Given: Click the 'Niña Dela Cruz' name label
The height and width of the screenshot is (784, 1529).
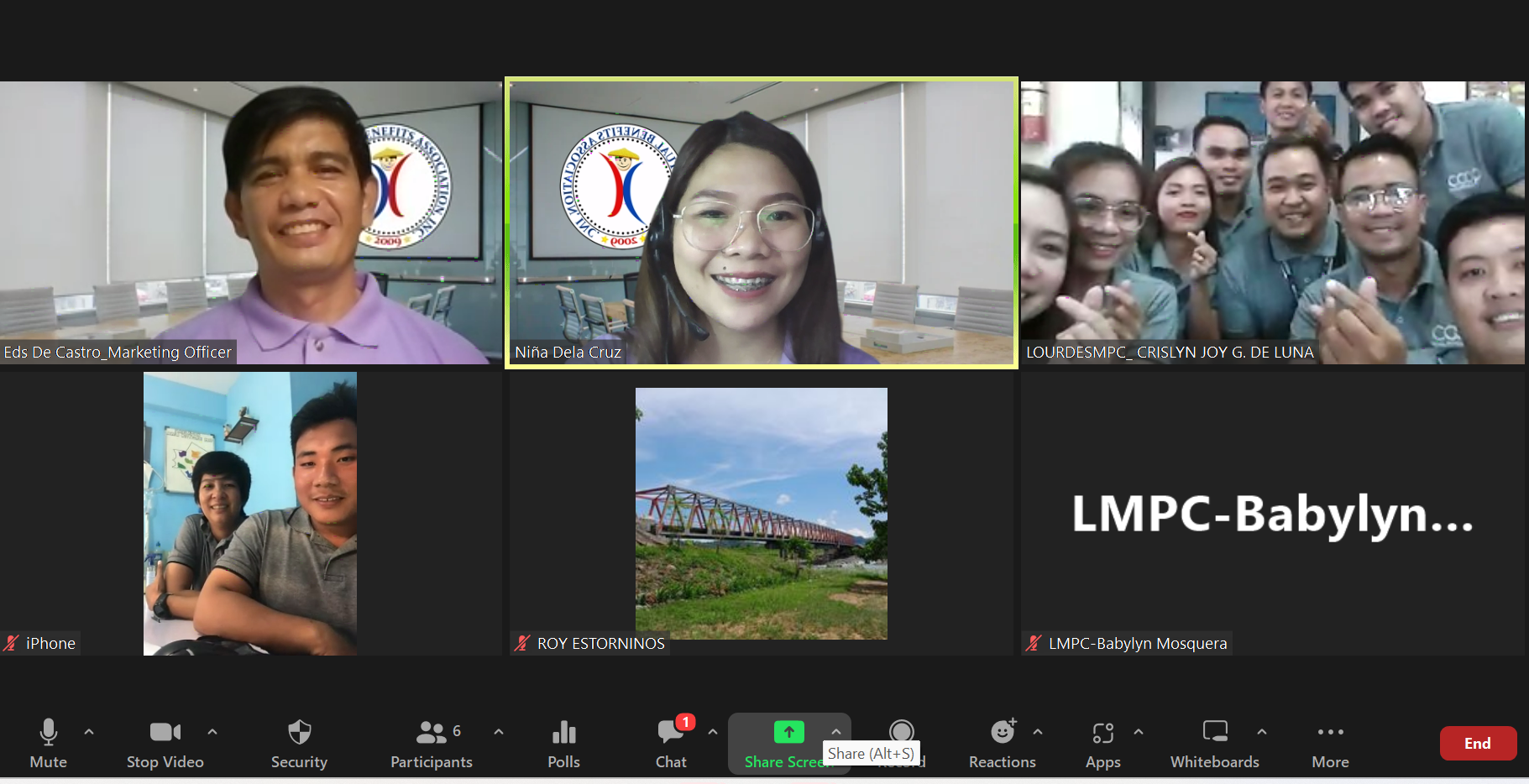Looking at the screenshot, I should pos(568,353).
